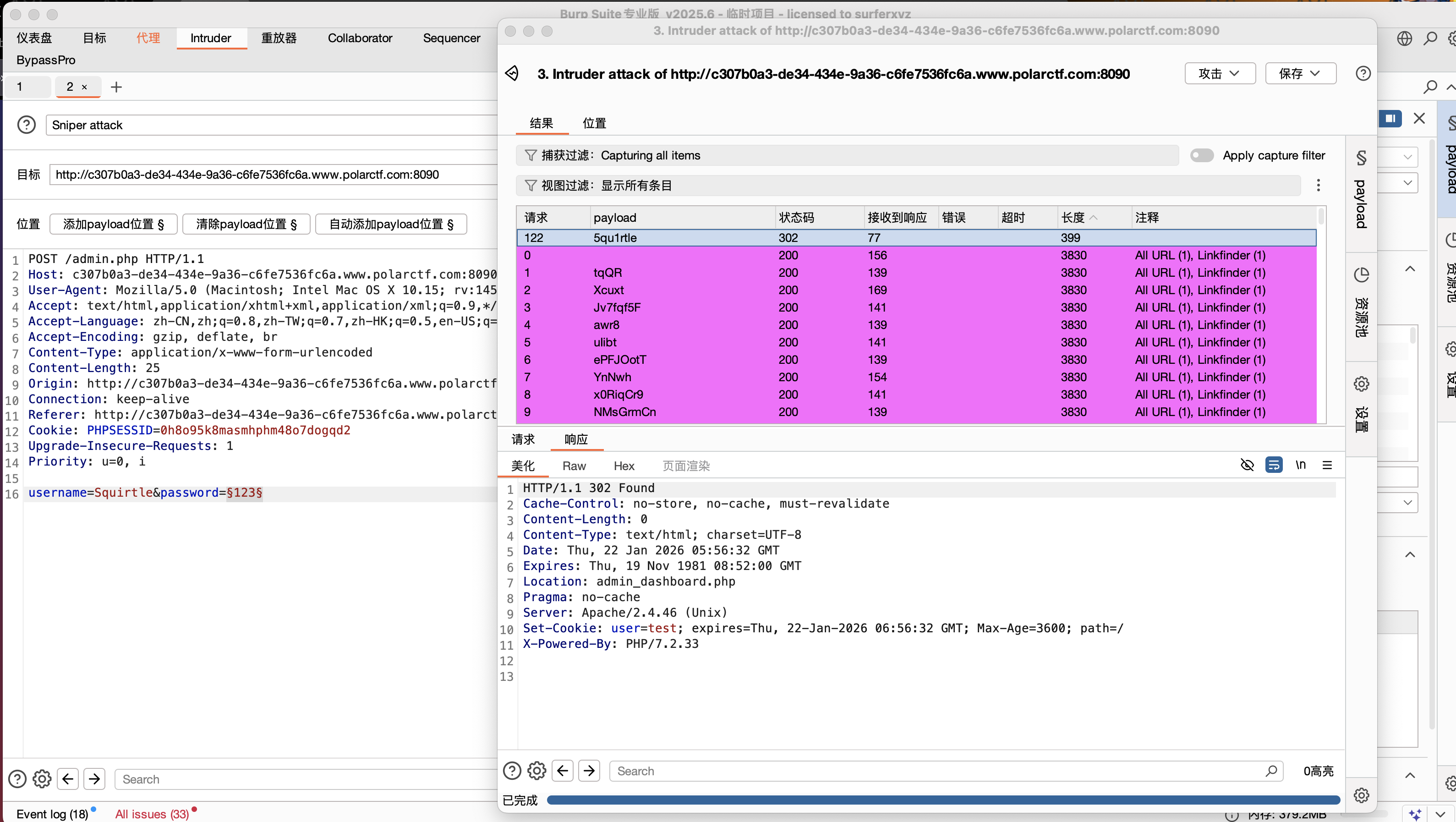Screen dimensions: 1456x822
Task: Click the three-dot menu next to view filter
Action: [1318, 186]
